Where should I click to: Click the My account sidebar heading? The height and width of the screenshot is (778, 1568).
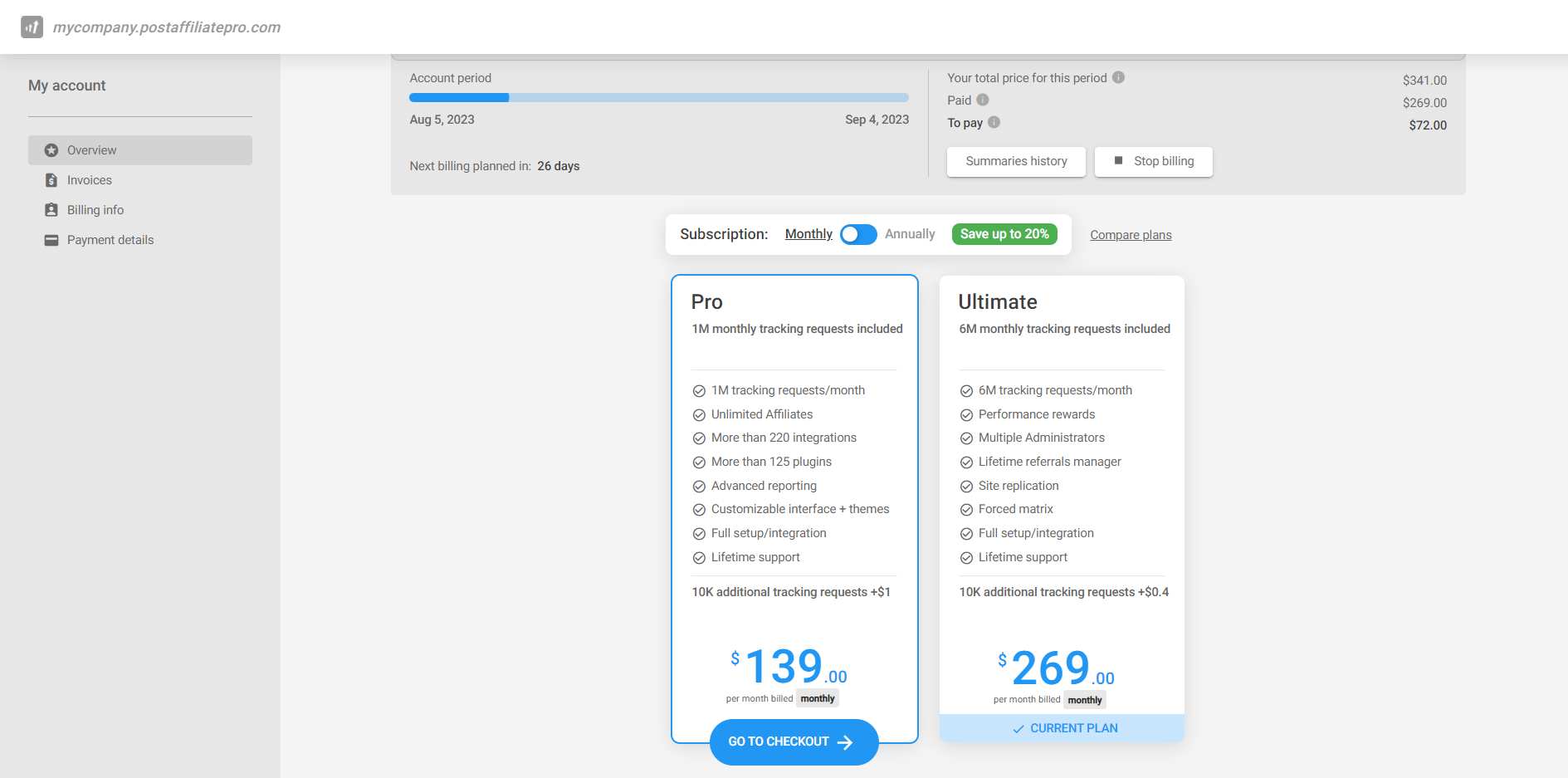coord(66,86)
